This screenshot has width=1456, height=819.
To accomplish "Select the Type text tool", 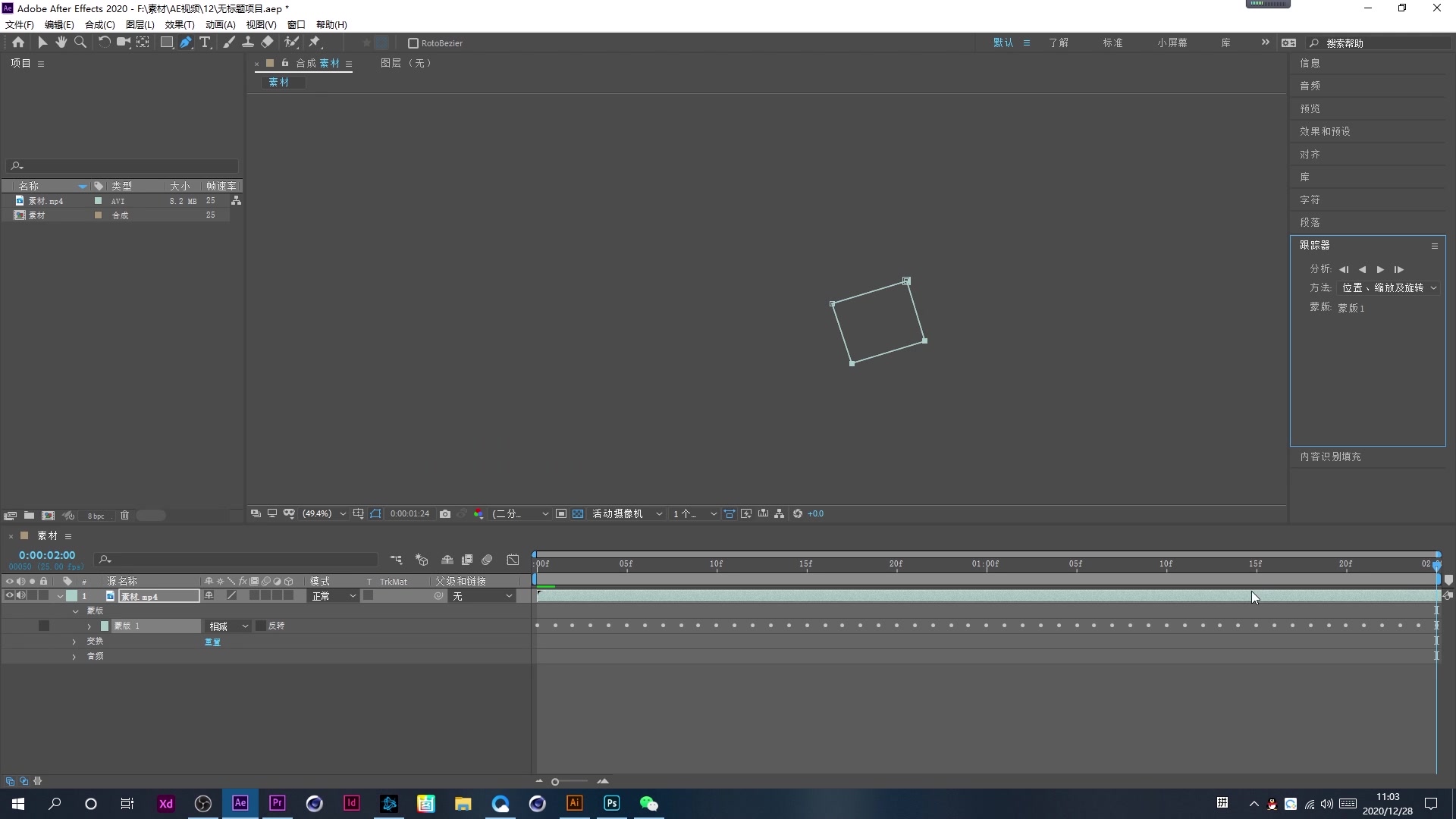I will pyautogui.click(x=205, y=42).
